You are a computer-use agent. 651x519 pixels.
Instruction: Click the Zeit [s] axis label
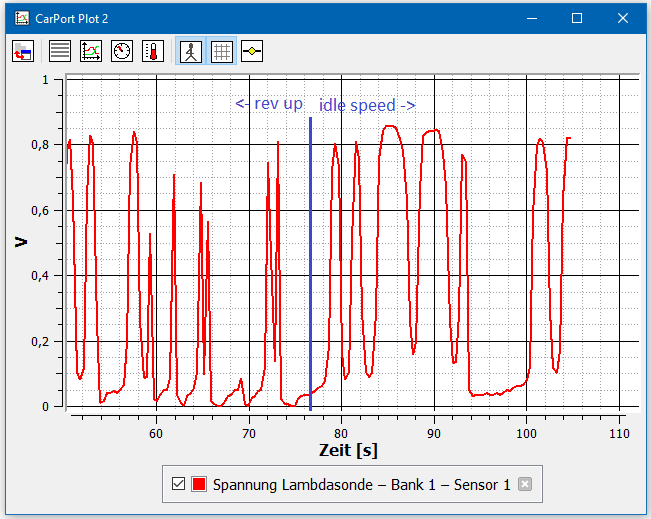[x=348, y=451]
